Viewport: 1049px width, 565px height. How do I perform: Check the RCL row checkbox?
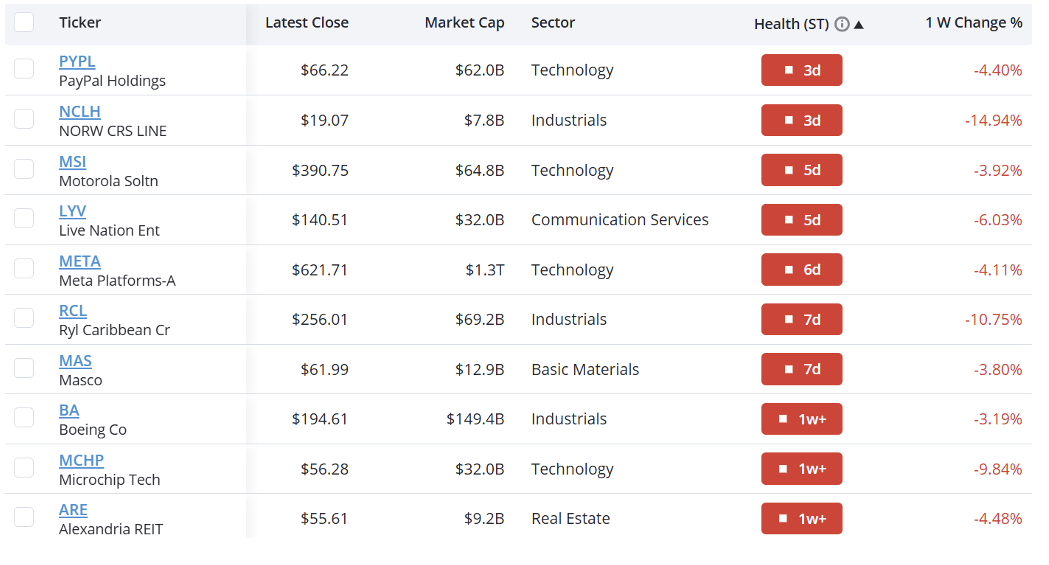(24, 318)
